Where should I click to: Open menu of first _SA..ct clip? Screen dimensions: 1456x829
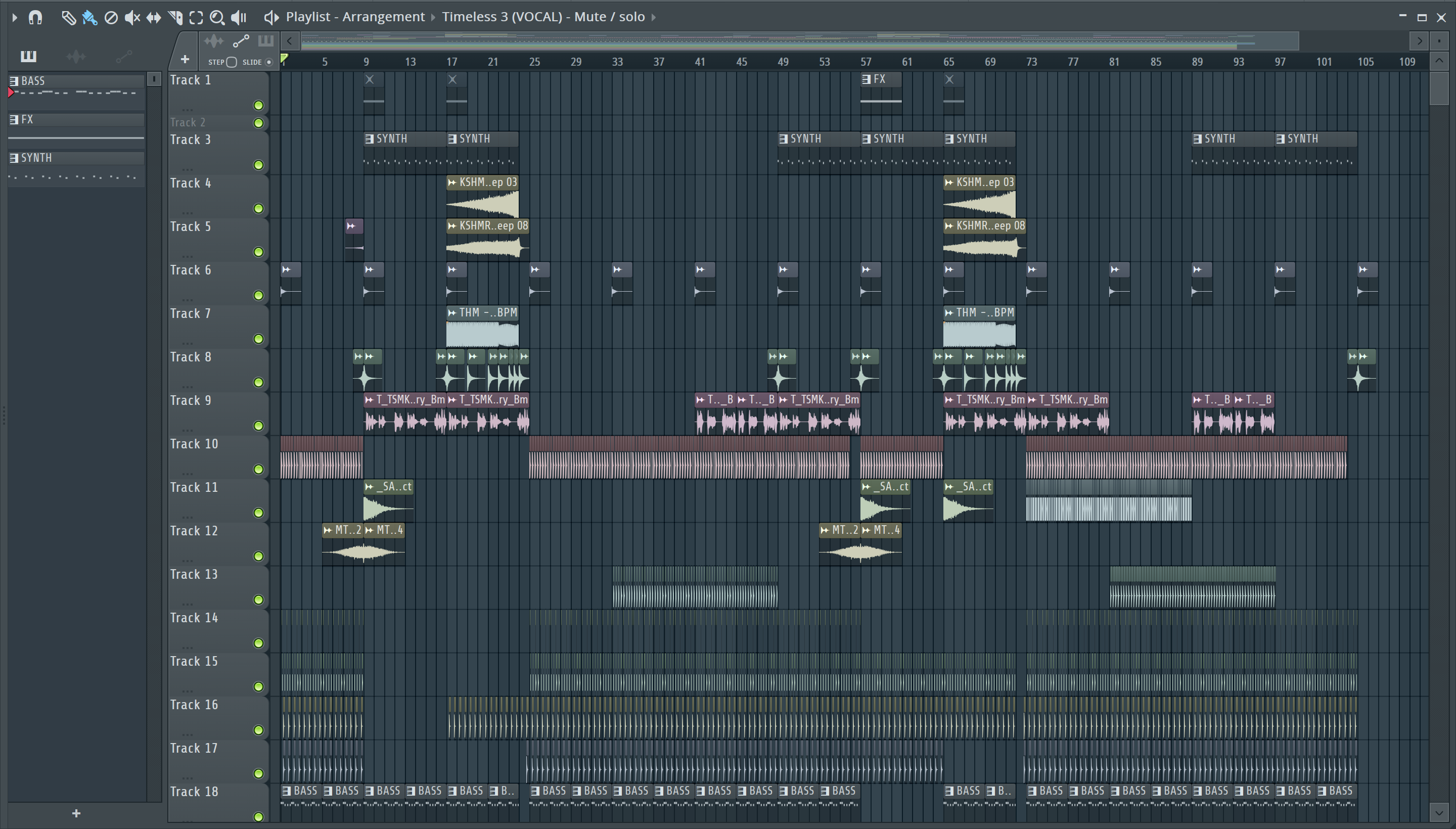point(370,487)
